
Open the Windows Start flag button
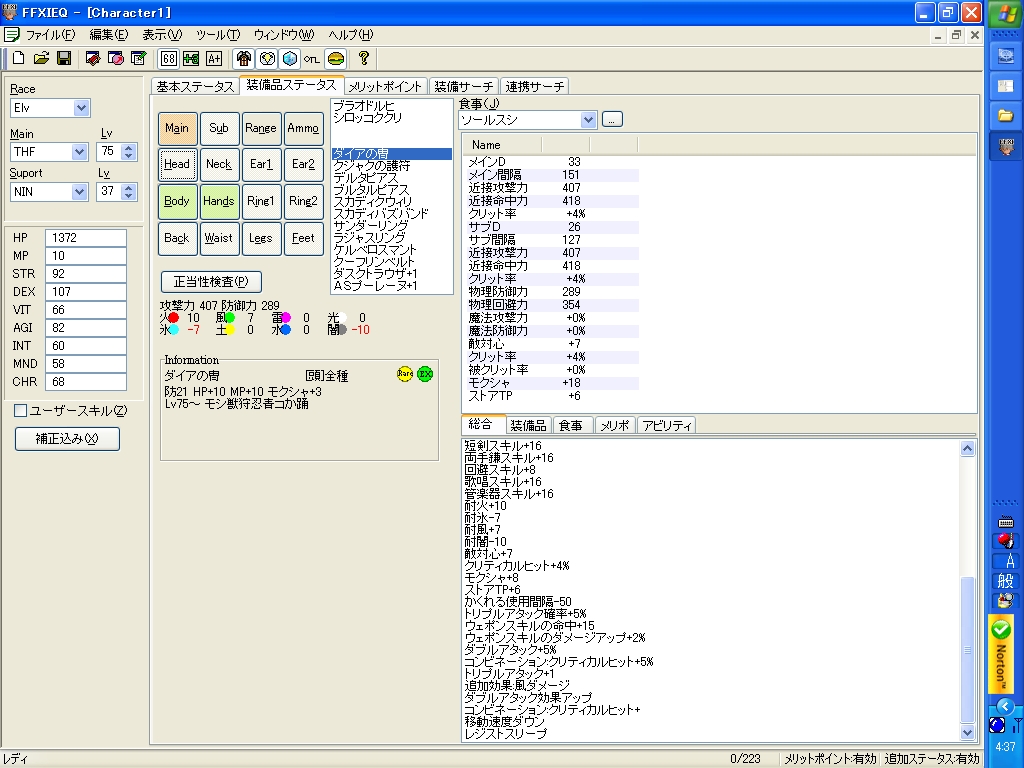pyautogui.click(x=1006, y=14)
